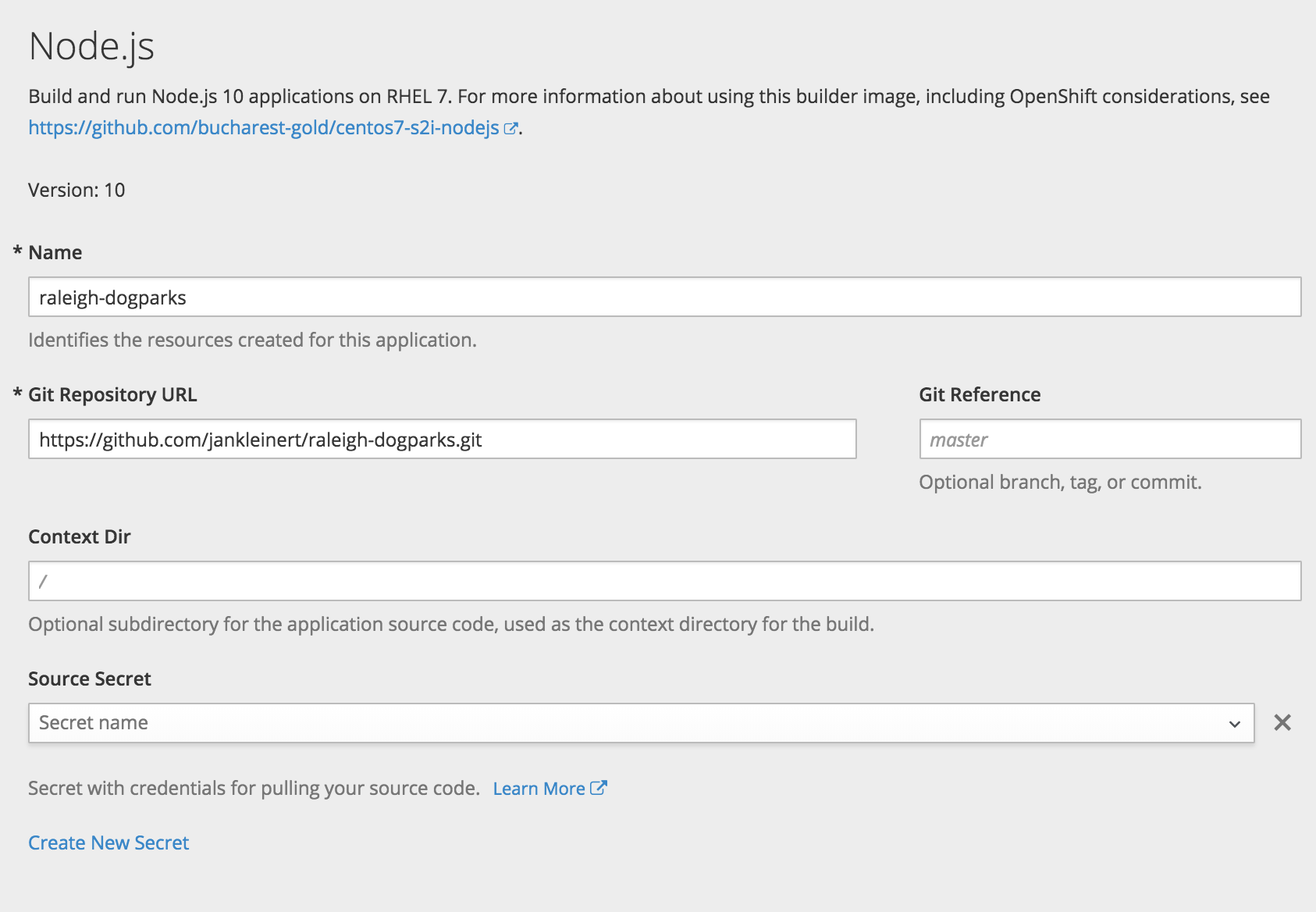Remove the source secret with X icon
1316x912 pixels.
coord(1282,723)
